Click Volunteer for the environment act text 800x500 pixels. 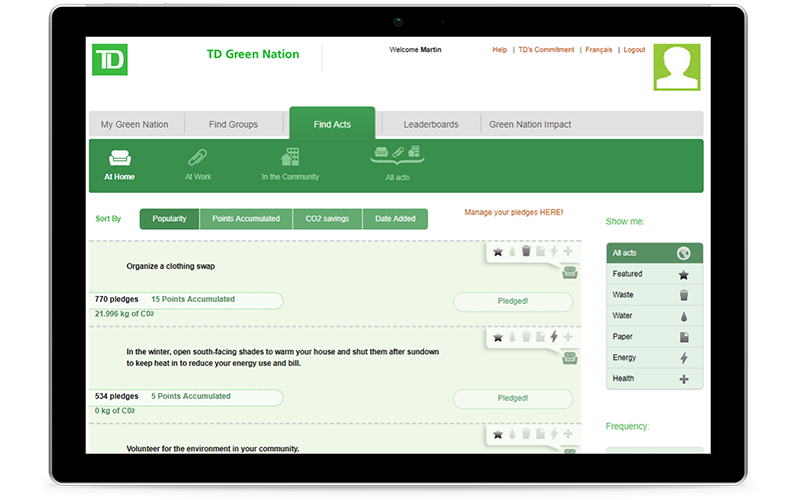[x=213, y=448]
